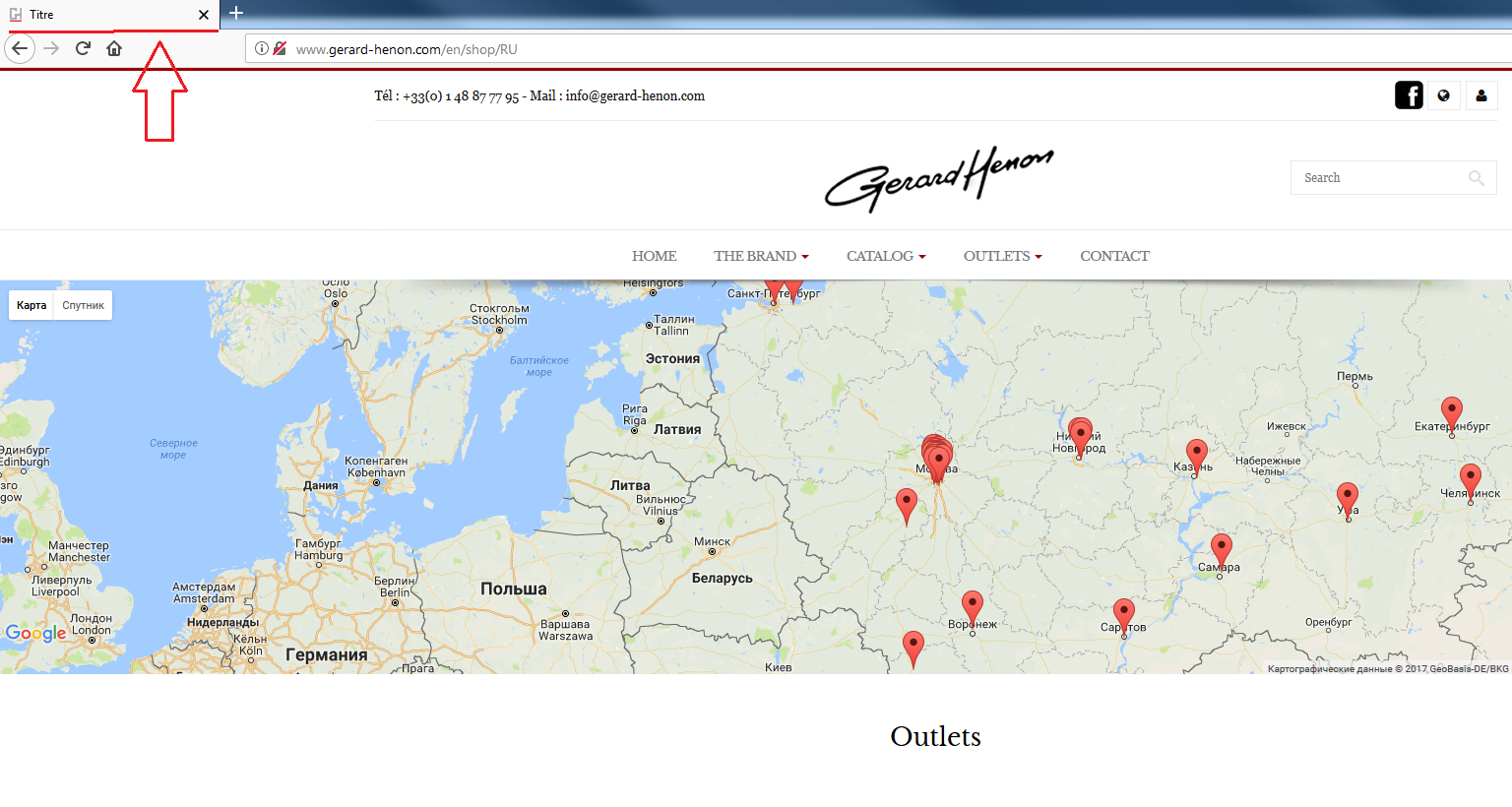Reload the page with the refresh icon
This screenshot has height=807, width=1512.
point(83,48)
